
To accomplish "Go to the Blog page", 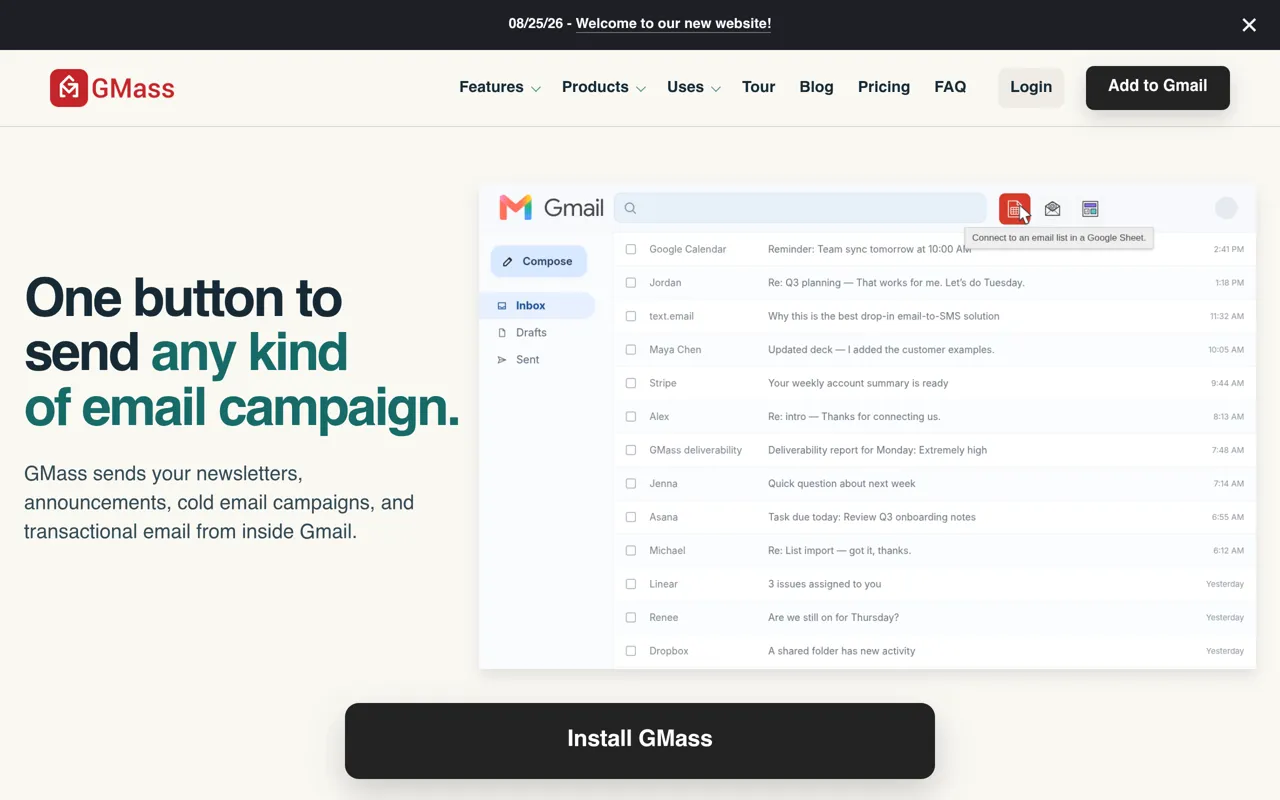I will (816, 87).
